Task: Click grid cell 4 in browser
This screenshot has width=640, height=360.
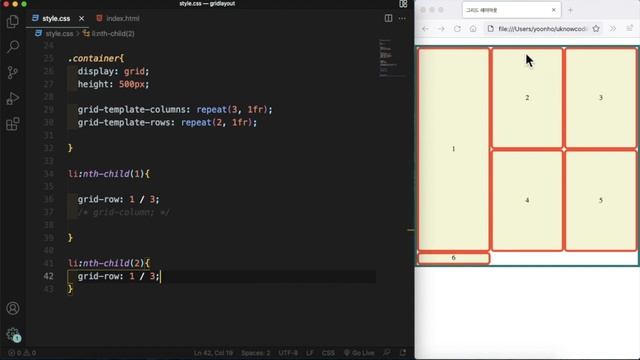Action: tap(527, 200)
